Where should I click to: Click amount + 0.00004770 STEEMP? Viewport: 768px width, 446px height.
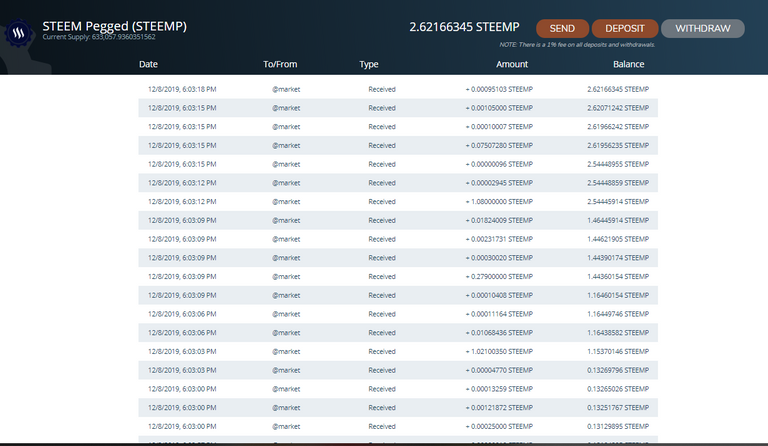pyautogui.click(x=499, y=371)
